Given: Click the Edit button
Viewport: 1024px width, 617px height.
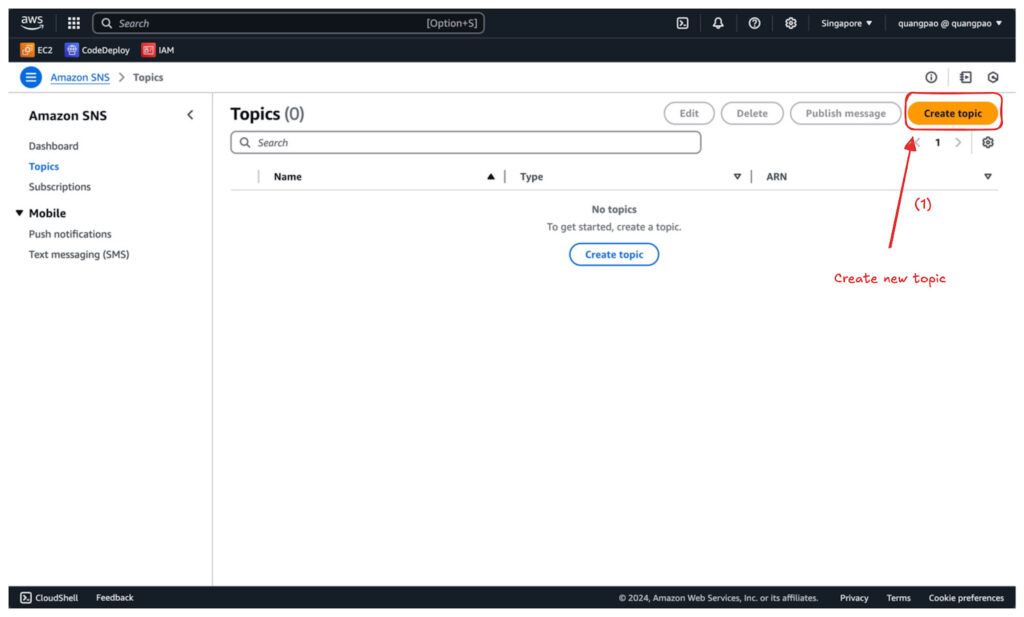Looking at the screenshot, I should (x=689, y=113).
